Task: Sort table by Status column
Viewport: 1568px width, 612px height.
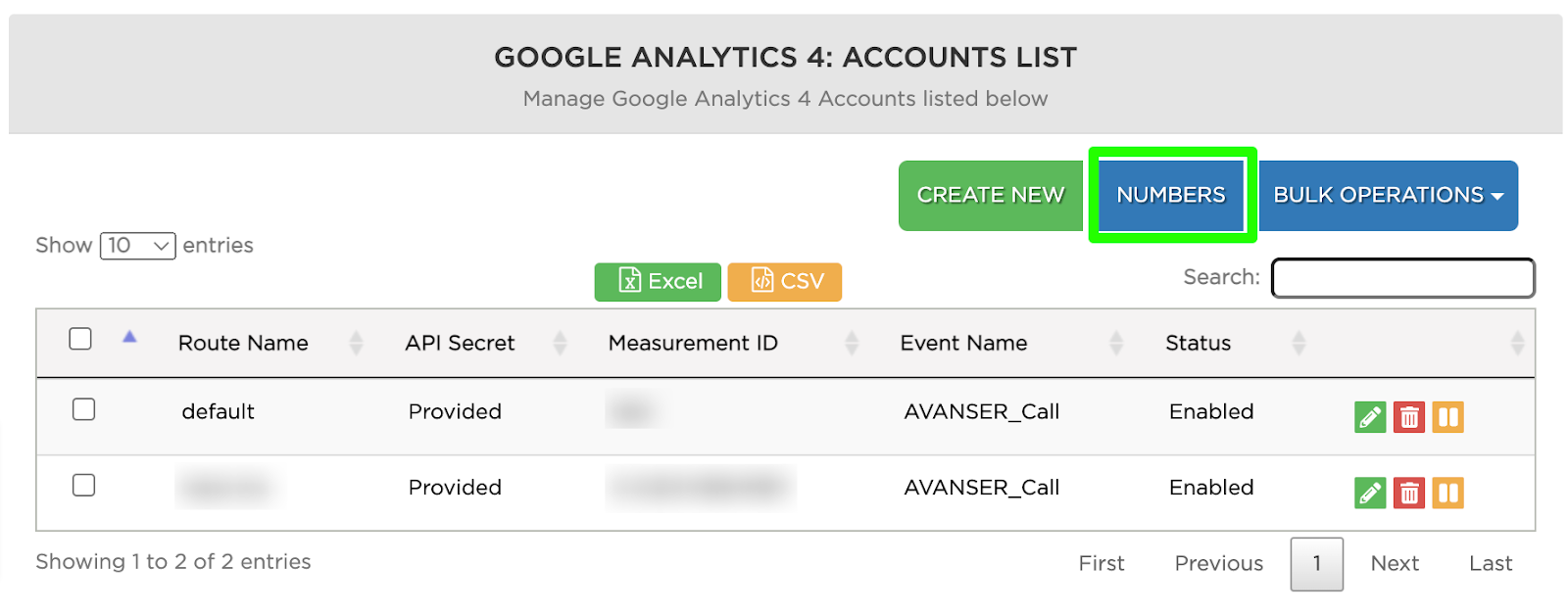Action: pyautogui.click(x=1198, y=344)
